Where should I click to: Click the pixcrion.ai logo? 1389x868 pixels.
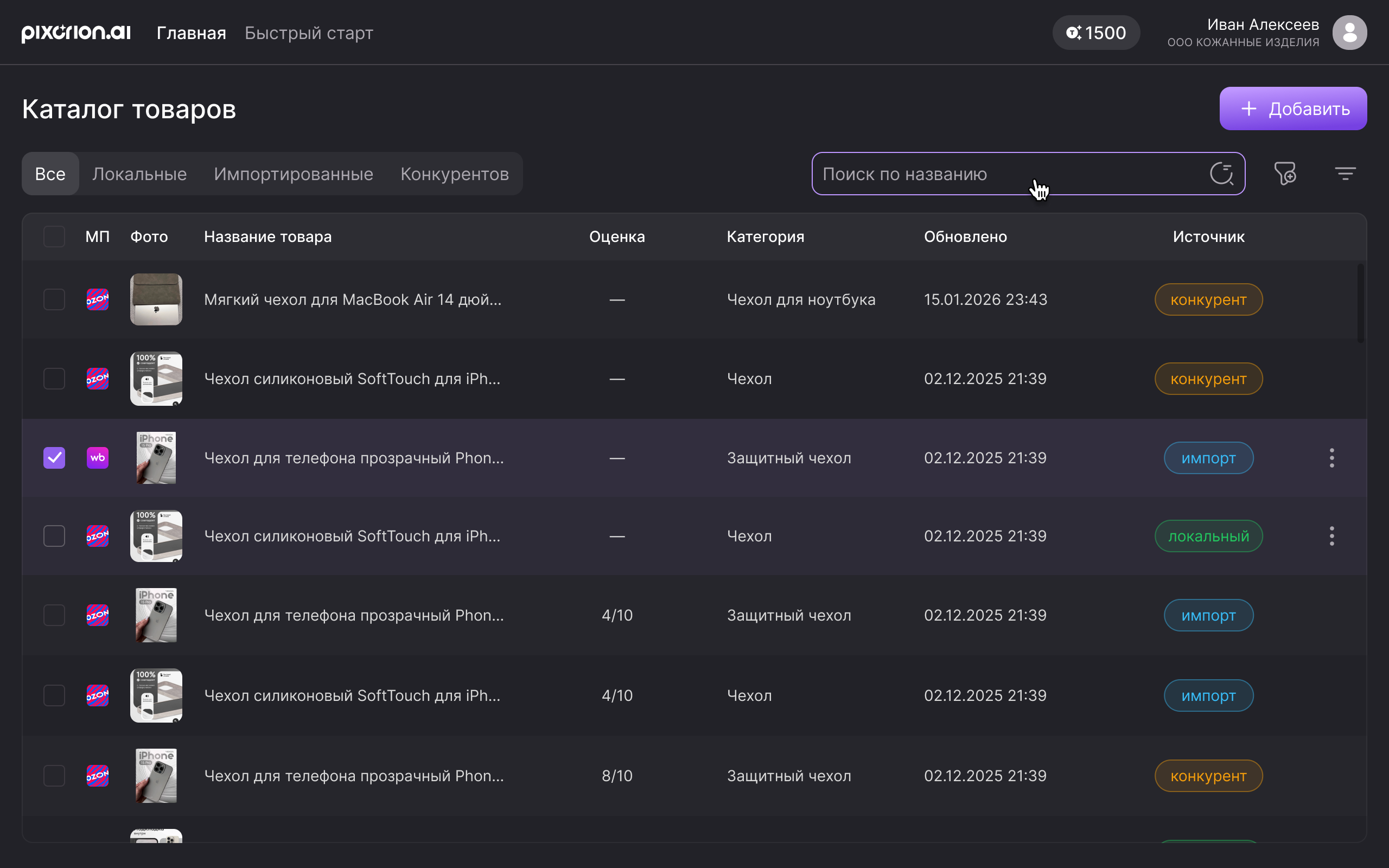[x=77, y=33]
